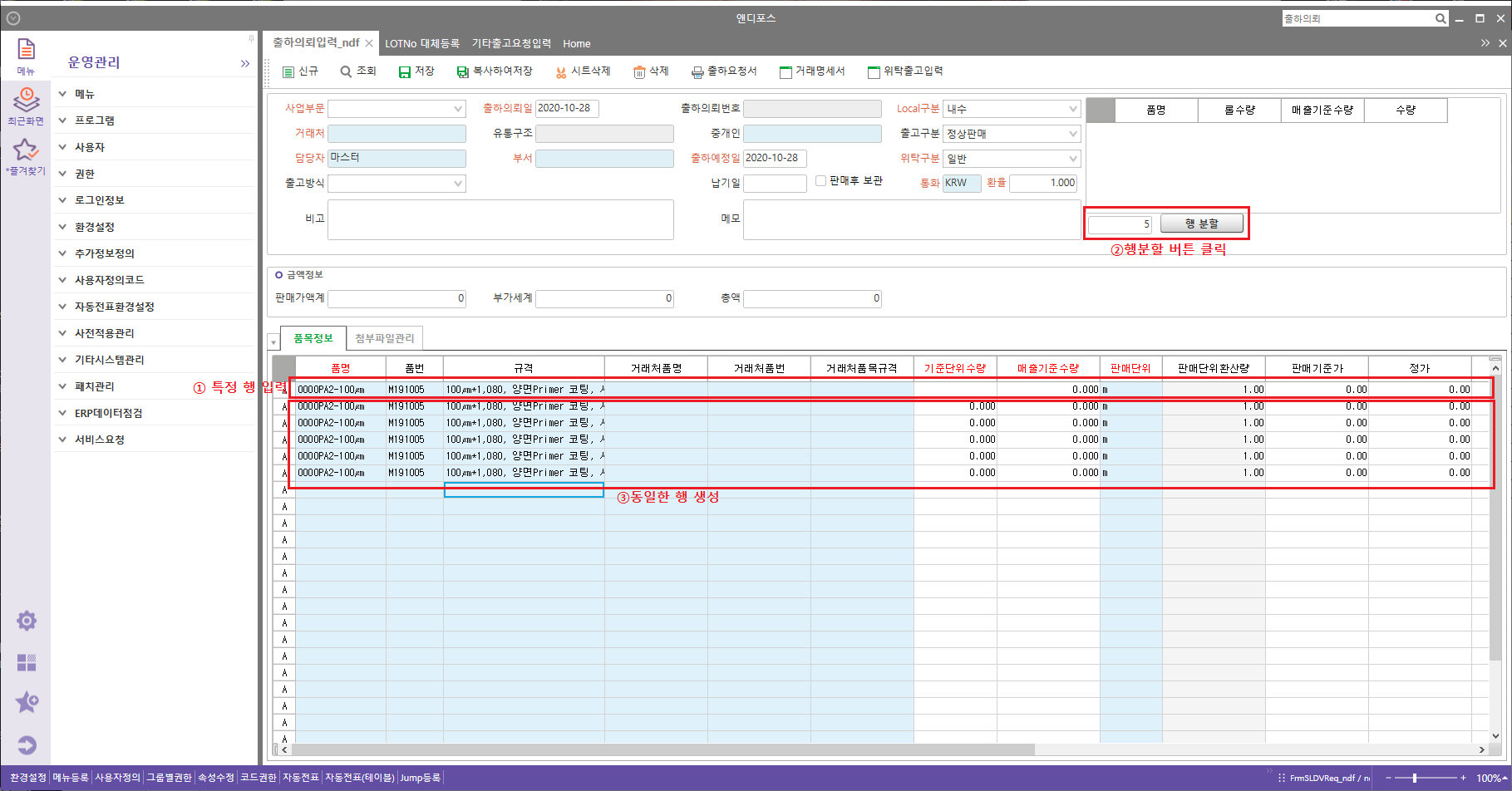Expand the 메뉴 tree item

point(62,94)
